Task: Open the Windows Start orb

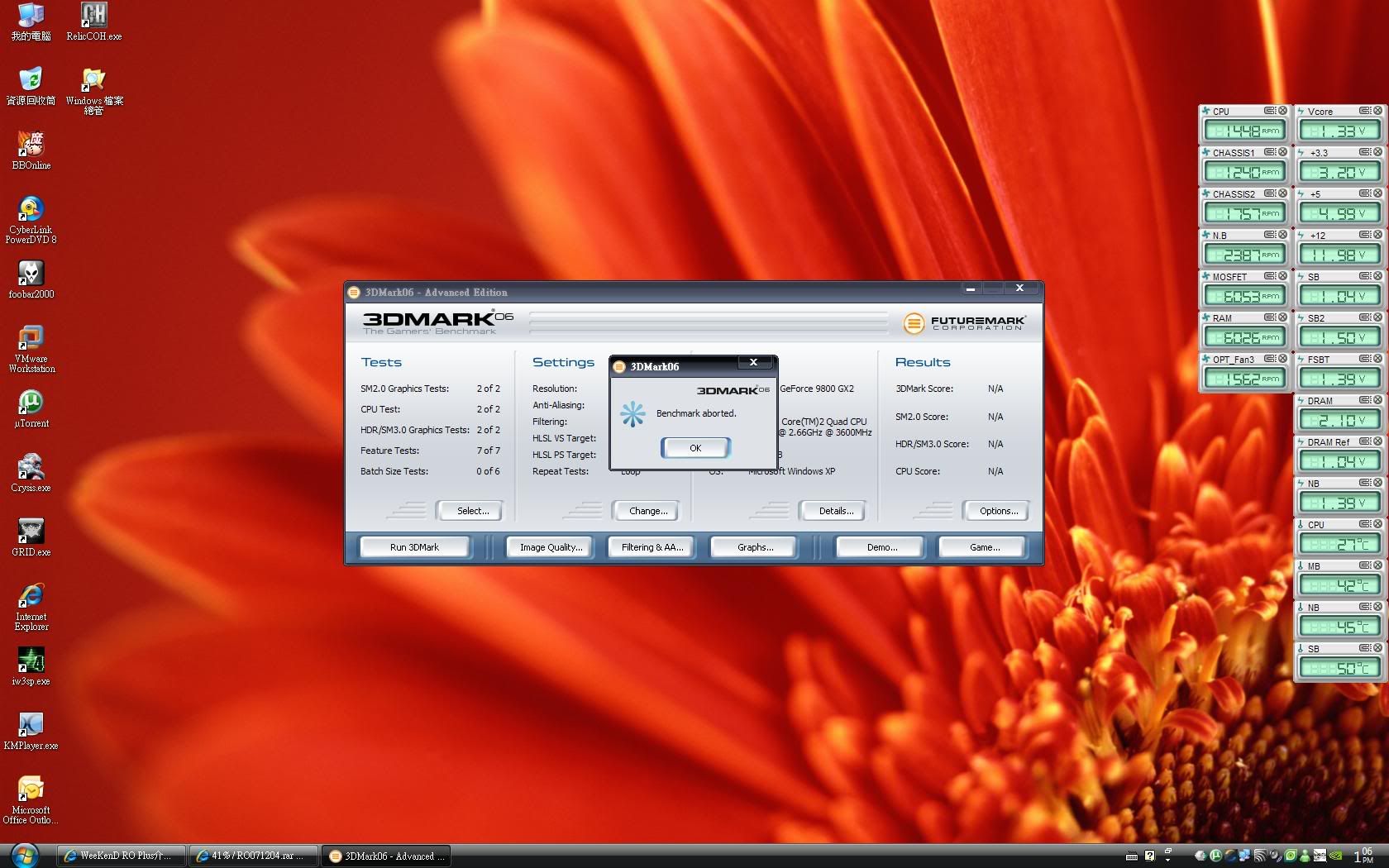Action: 25,856
